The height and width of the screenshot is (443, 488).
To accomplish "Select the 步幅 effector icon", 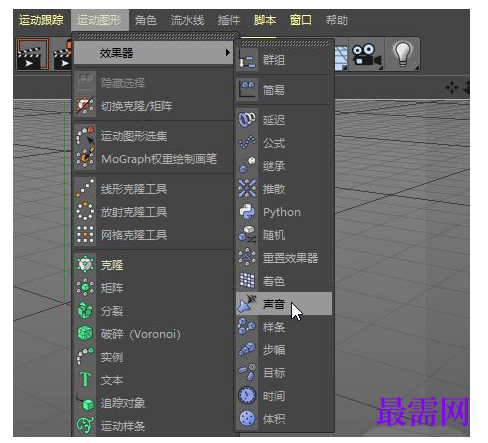I will [247, 350].
